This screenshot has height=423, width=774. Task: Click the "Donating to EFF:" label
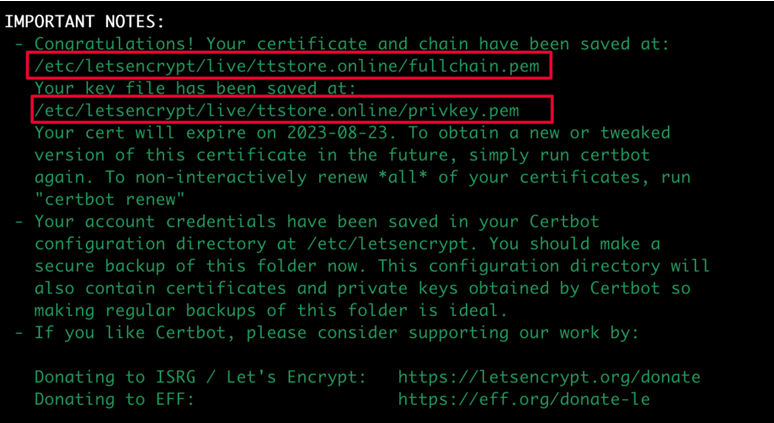[x=112, y=399]
